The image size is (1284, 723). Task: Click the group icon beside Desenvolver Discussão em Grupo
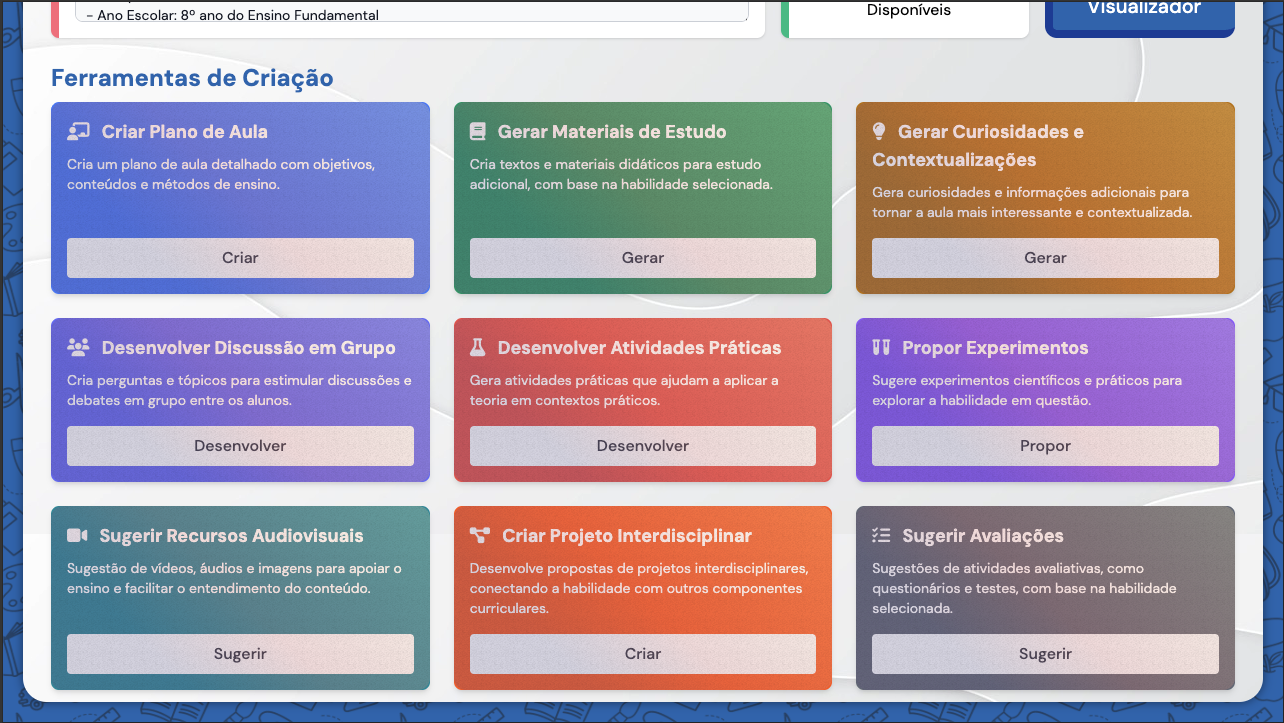tap(78, 348)
